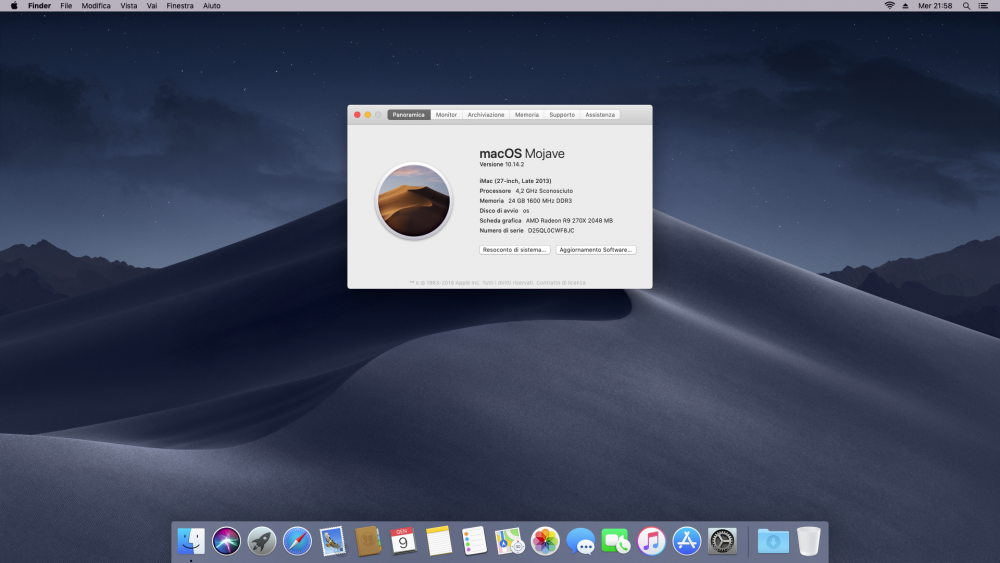The width and height of the screenshot is (1000, 563).
Task: Click the clock showing Mer 21:58
Action: click(935, 6)
